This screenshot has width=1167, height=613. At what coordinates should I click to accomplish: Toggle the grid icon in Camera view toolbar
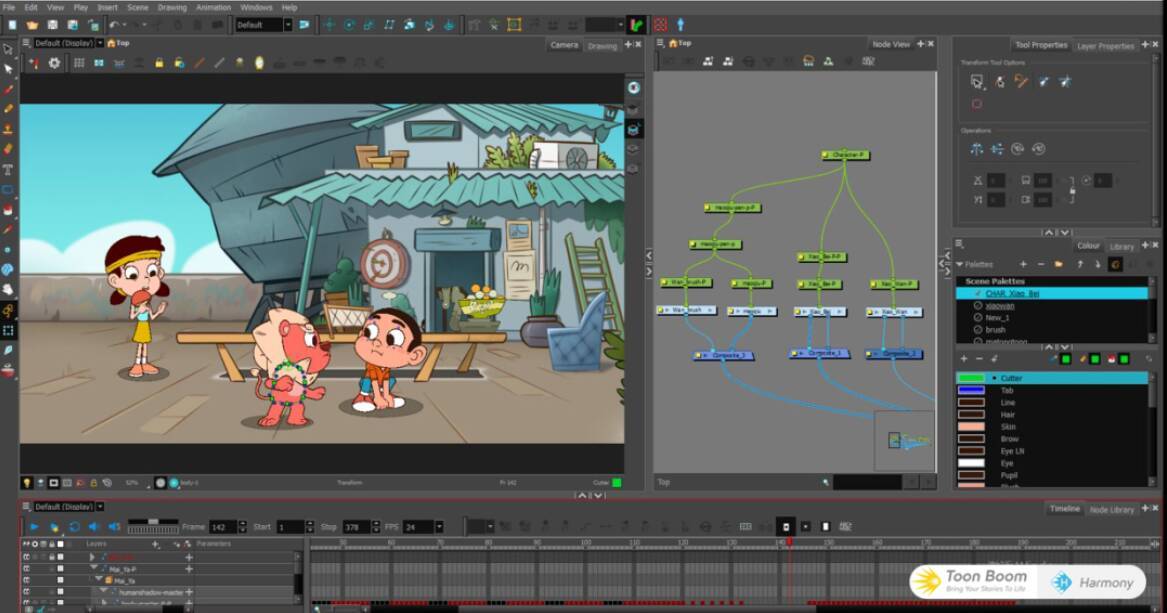tap(79, 63)
